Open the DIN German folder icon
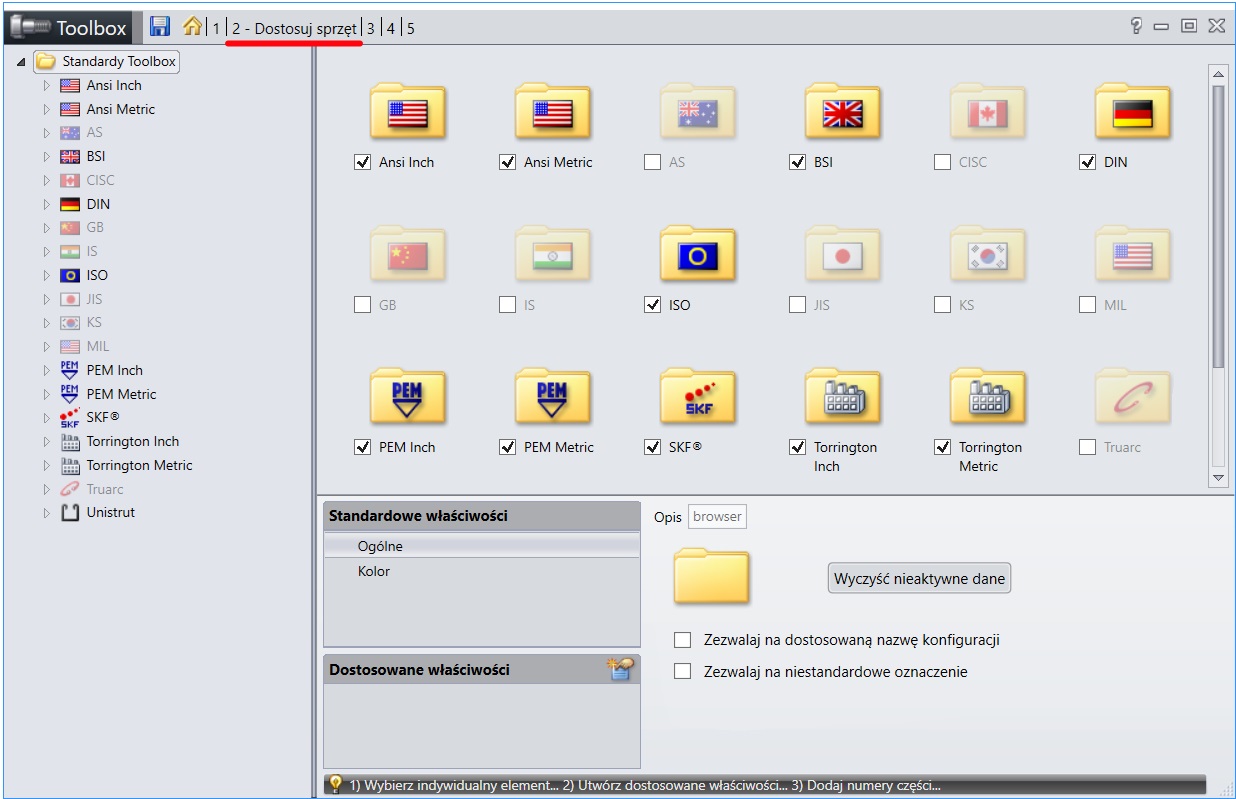Viewport: 1236px width, 799px height. point(1133,112)
